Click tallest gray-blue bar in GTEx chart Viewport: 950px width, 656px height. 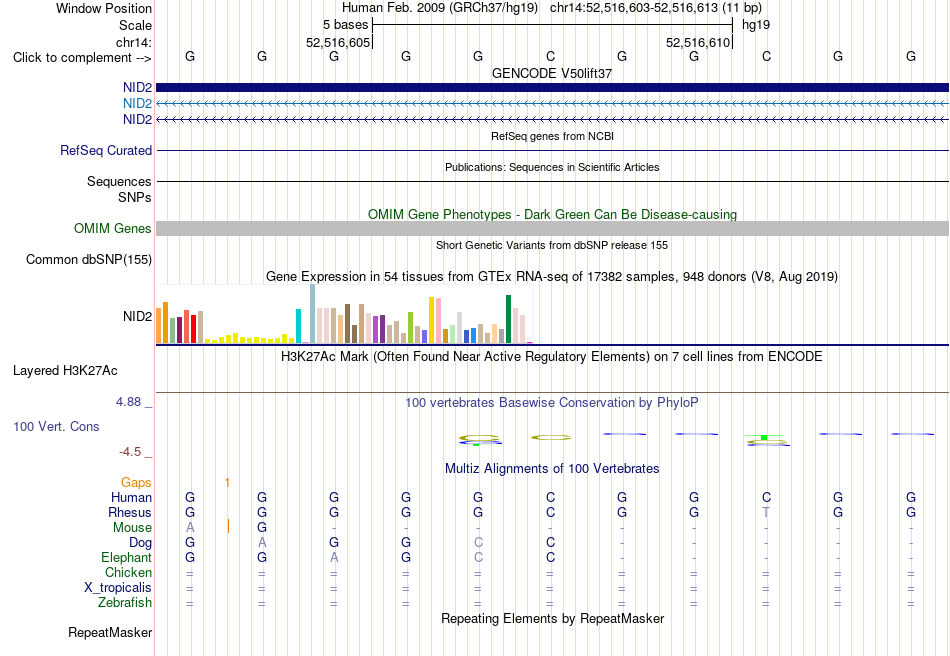pos(313,314)
